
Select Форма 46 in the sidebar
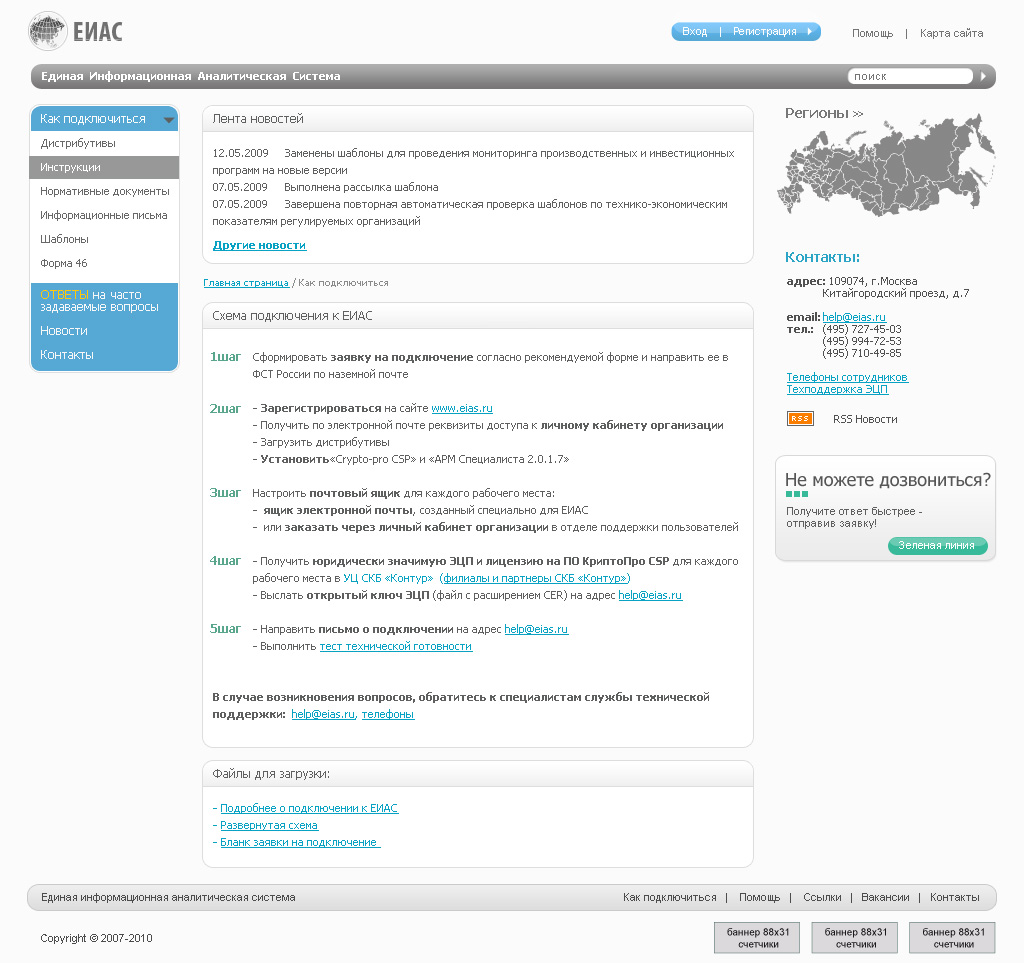click(104, 264)
